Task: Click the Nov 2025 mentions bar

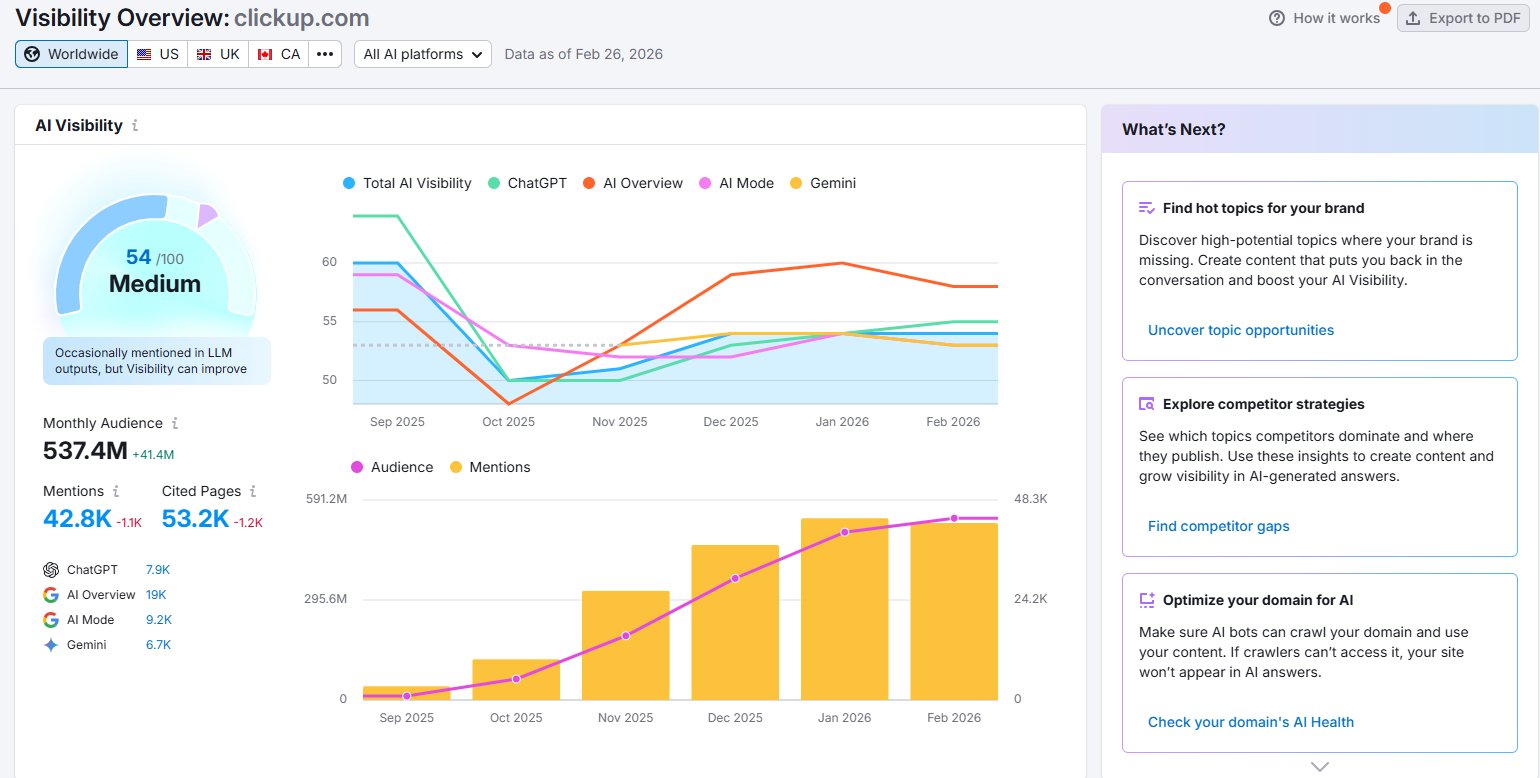Action: [x=626, y=645]
